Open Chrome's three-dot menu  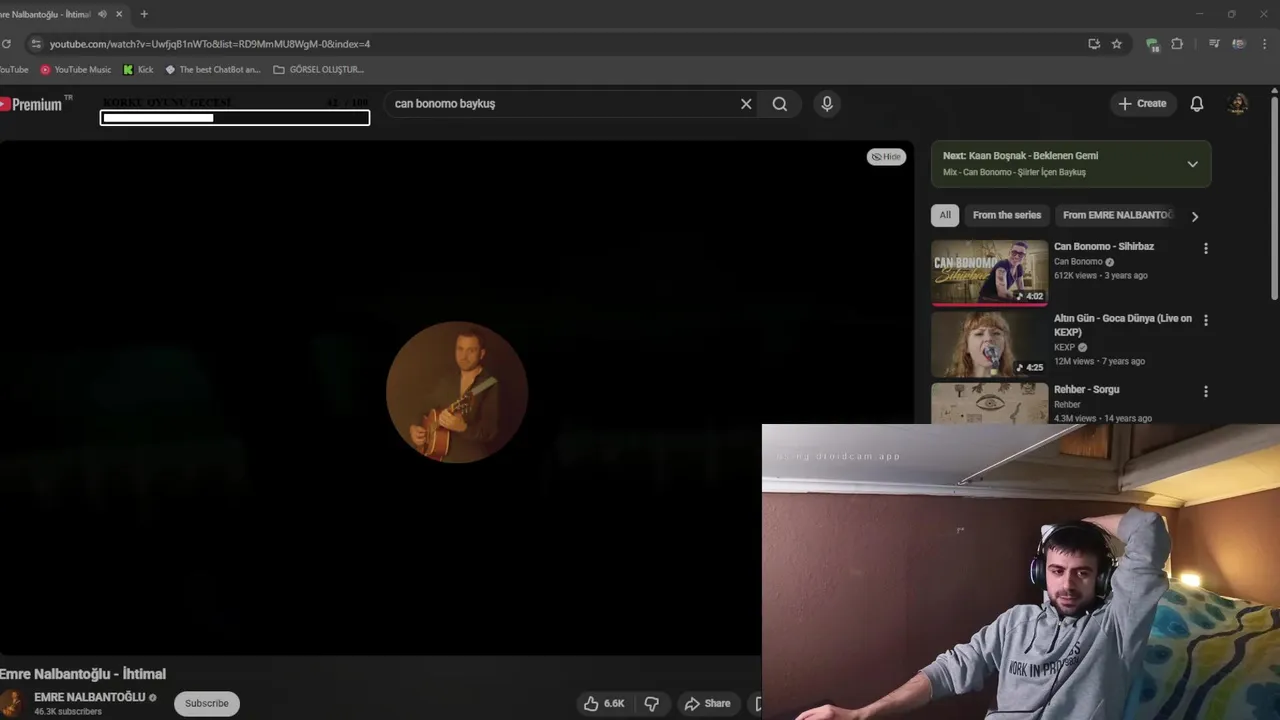coord(1266,44)
